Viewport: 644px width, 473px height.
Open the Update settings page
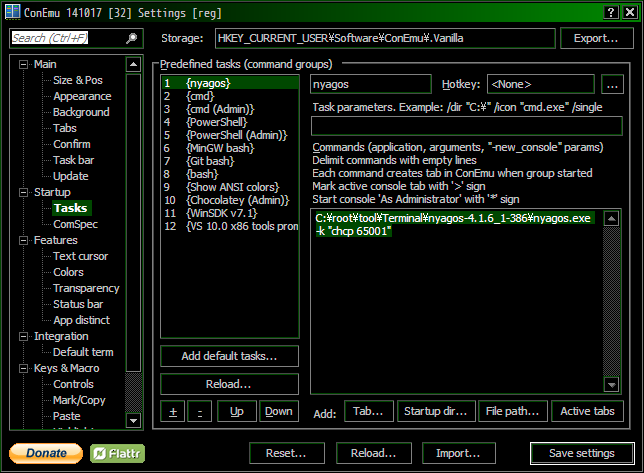click(x=71, y=176)
